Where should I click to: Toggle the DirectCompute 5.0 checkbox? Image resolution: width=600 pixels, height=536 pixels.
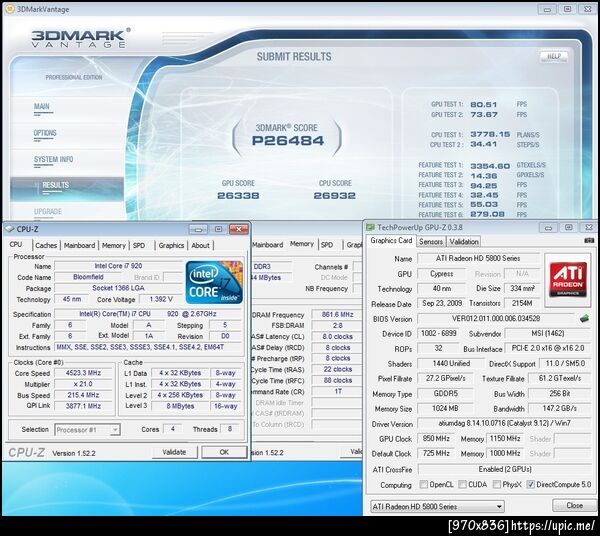(x=530, y=484)
